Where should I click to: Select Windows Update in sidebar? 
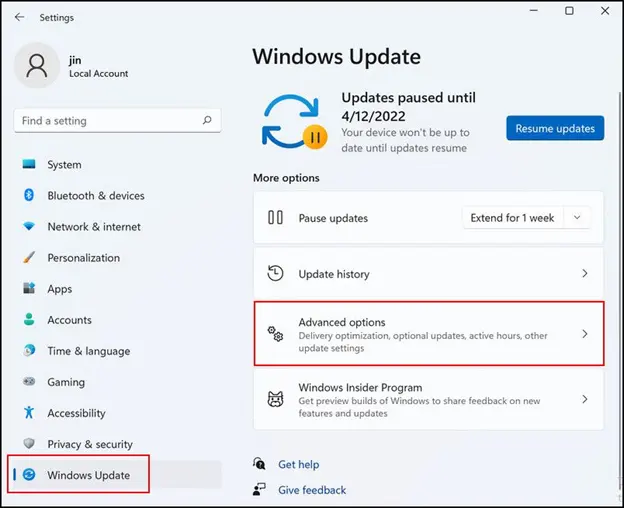[118, 475]
